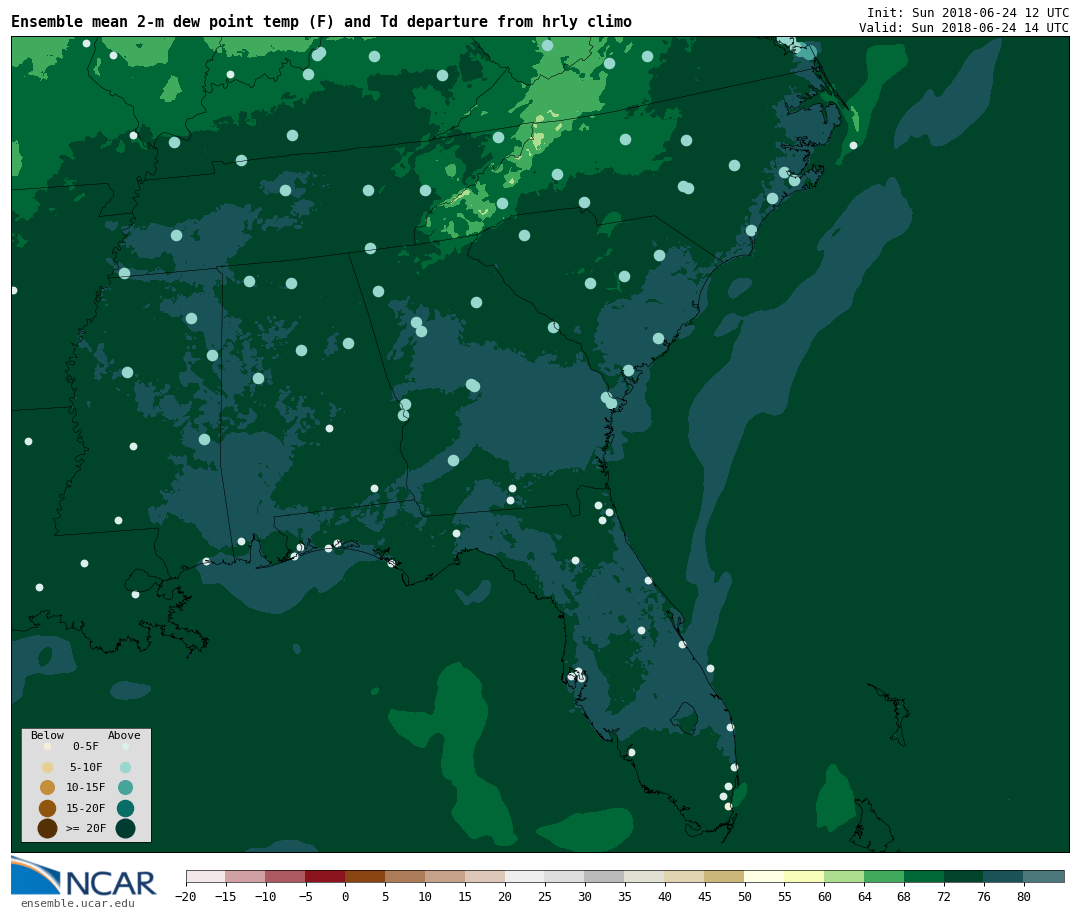Pick the colorbar swatch between 5 and 10
Image resolution: width=1080 pixels, height=915 pixels.
click(x=405, y=876)
